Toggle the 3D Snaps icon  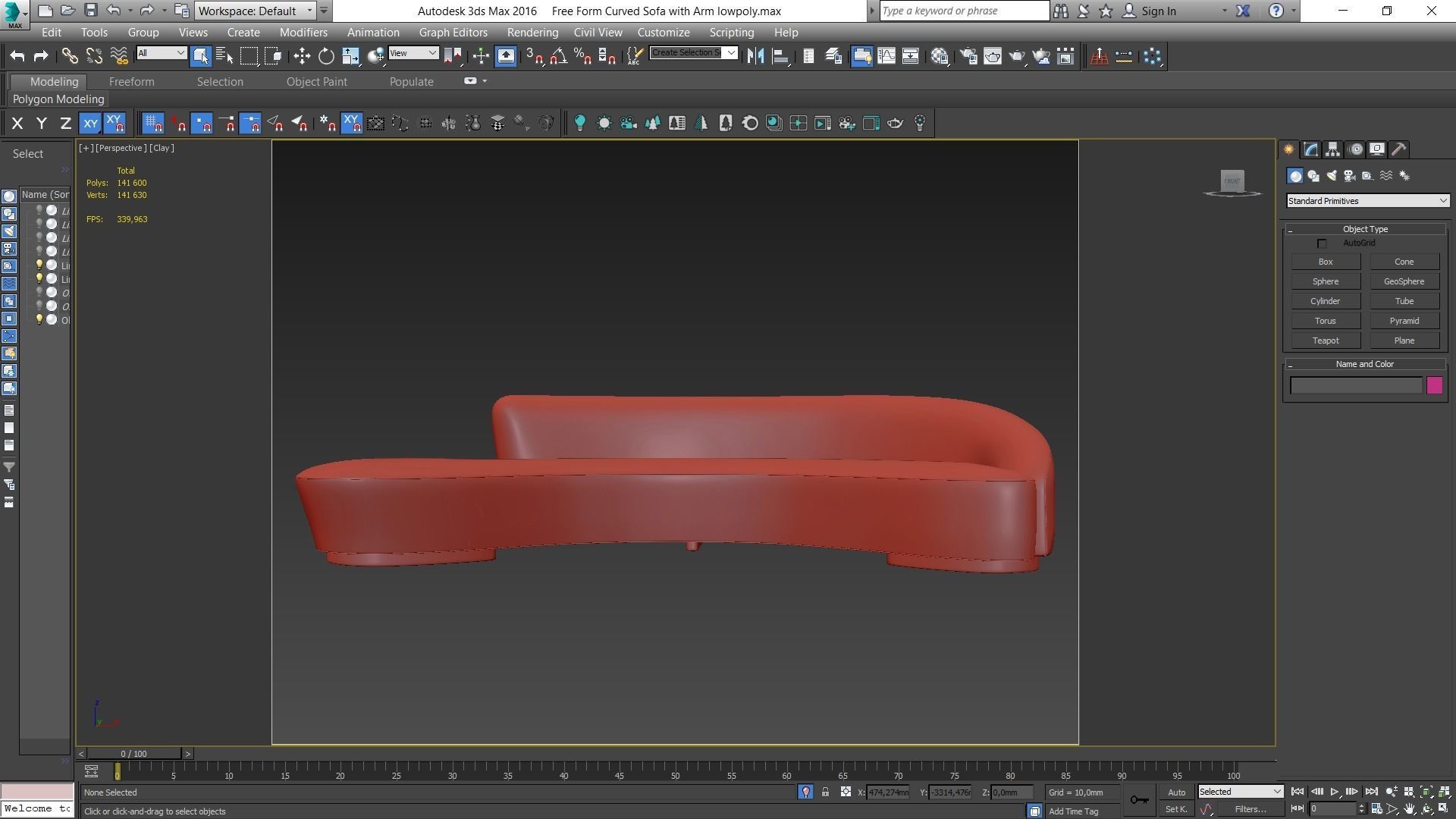click(535, 56)
